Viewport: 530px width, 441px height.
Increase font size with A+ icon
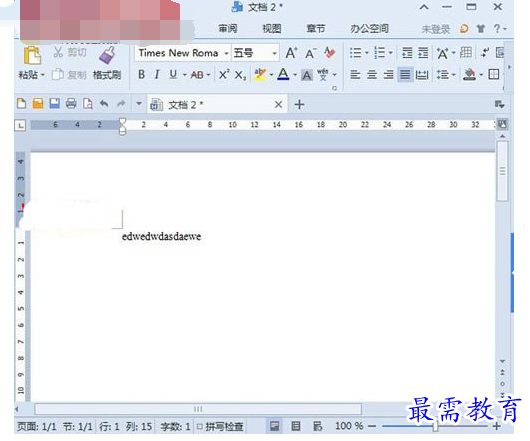coord(291,53)
